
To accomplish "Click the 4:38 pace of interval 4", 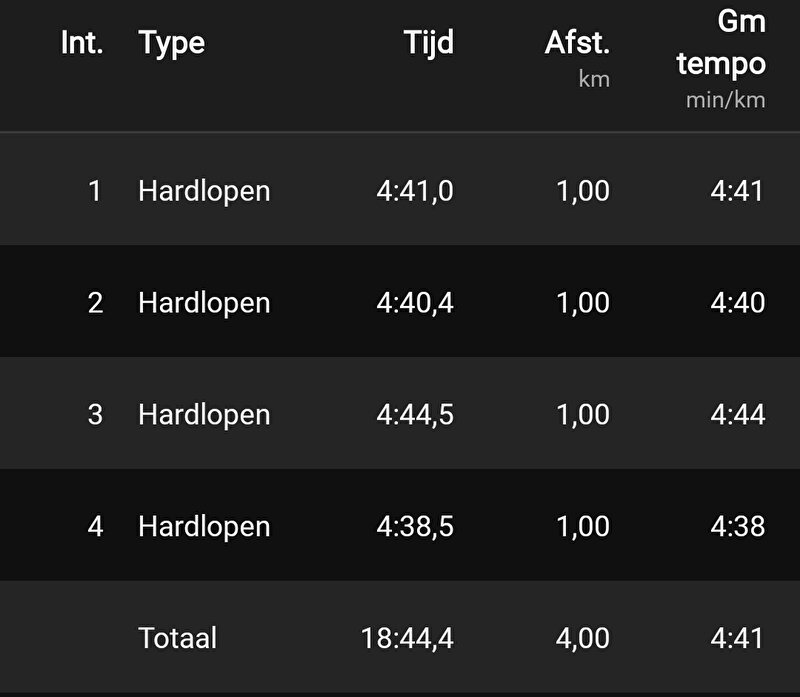I will pos(737,526).
